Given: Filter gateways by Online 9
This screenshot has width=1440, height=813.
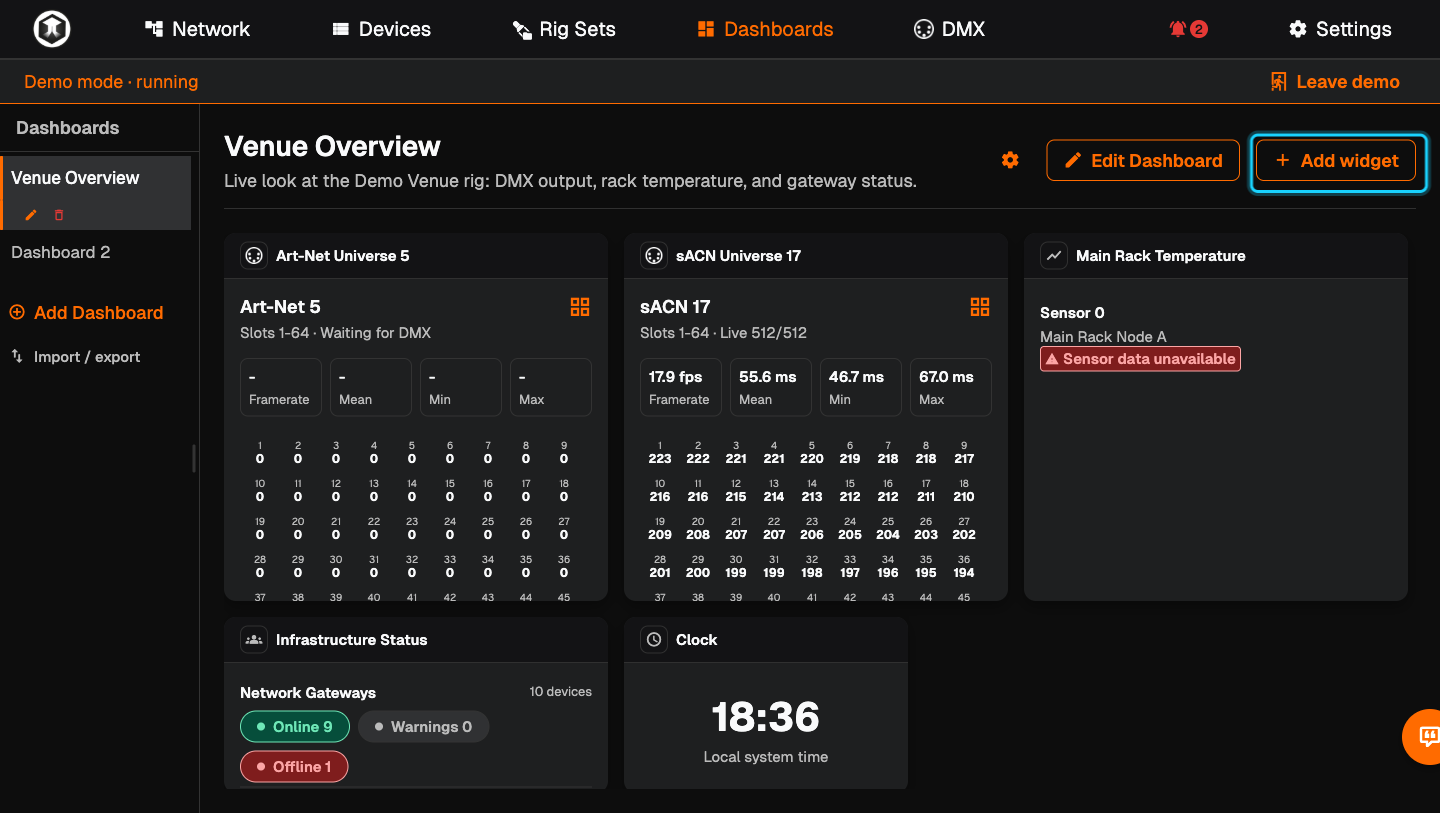Looking at the screenshot, I should click(294, 727).
